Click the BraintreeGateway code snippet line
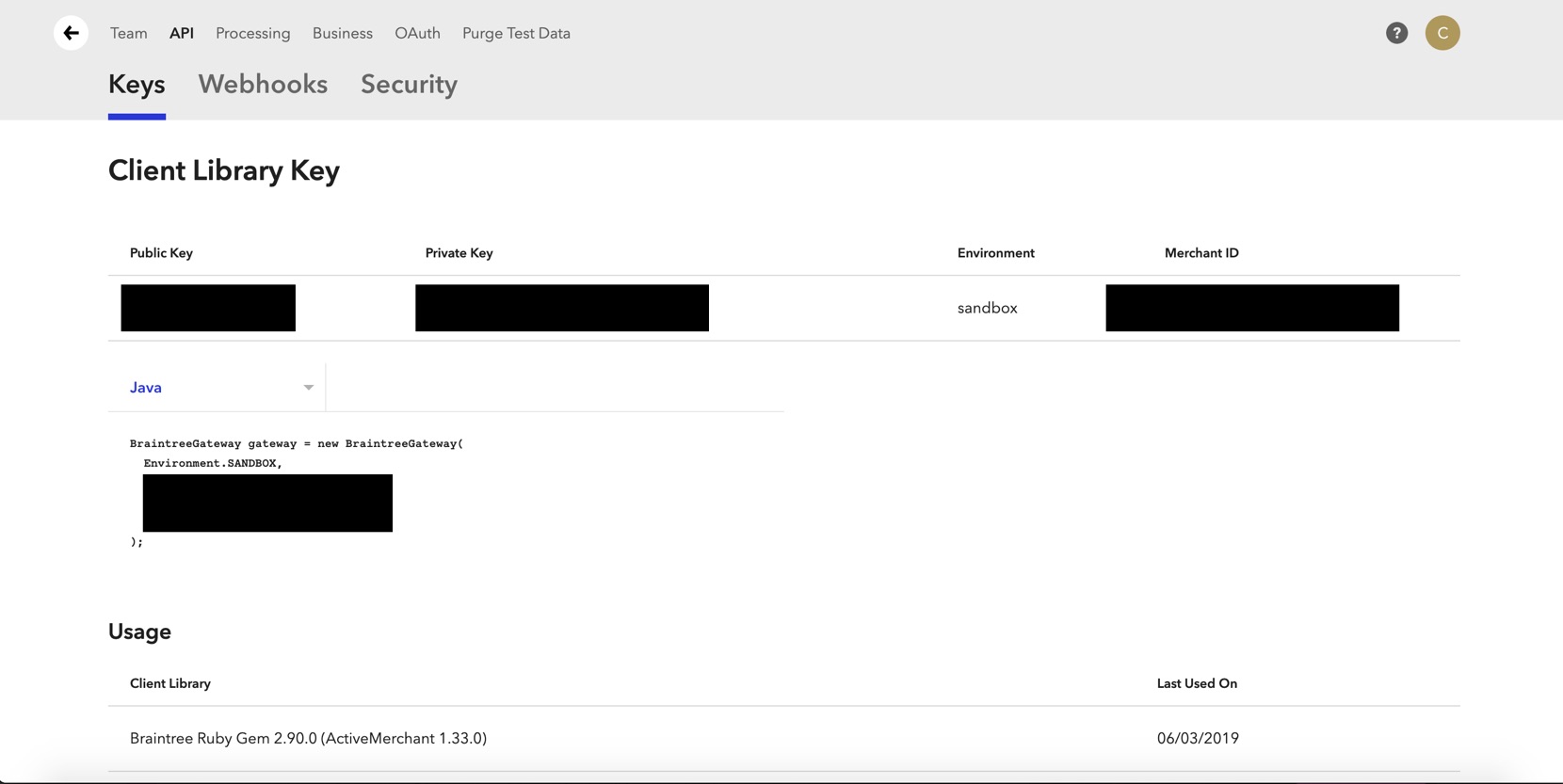 (296, 443)
